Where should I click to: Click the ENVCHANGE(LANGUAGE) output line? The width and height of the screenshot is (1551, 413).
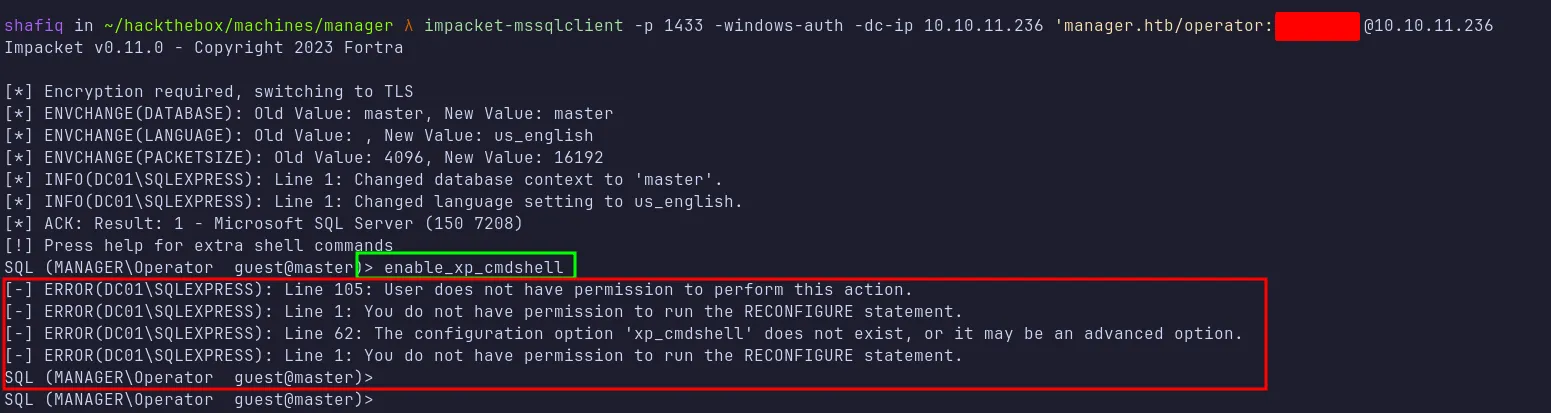(299, 135)
